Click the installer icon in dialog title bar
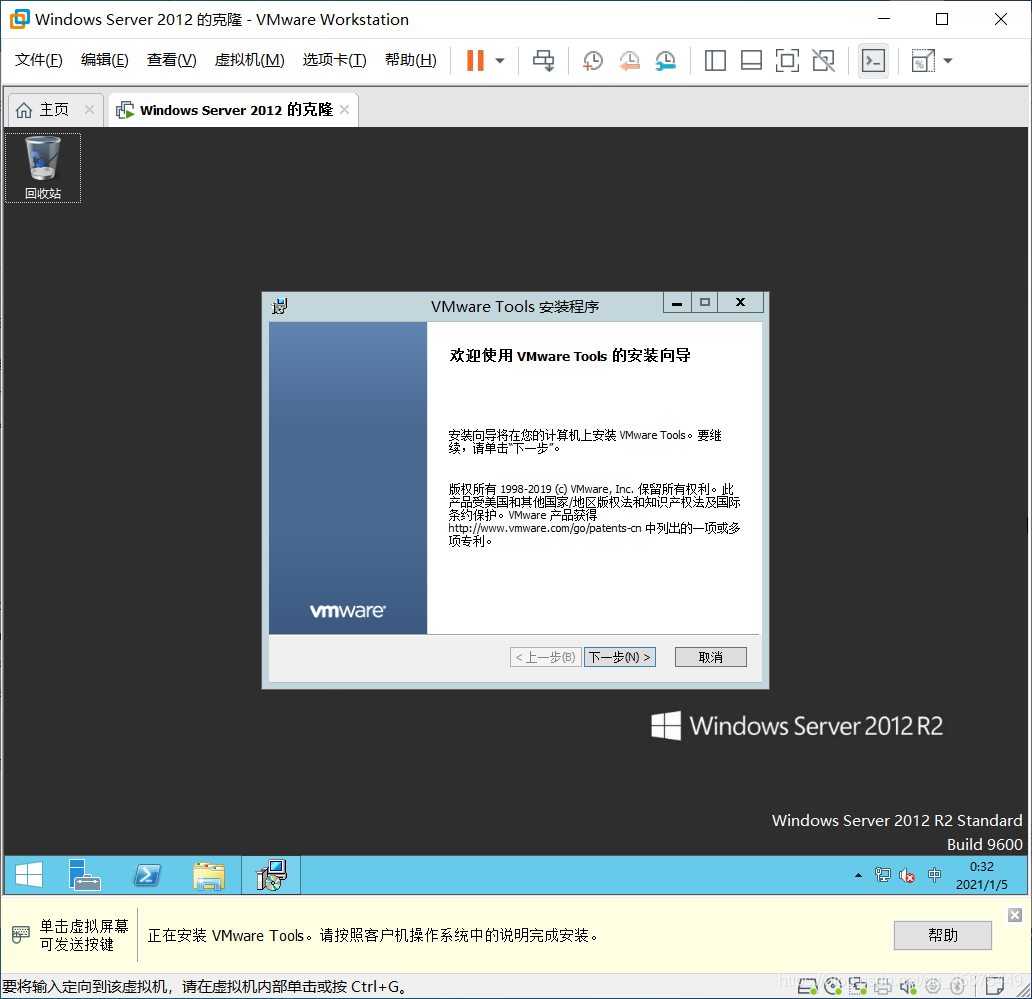The width and height of the screenshot is (1032, 999). [280, 306]
